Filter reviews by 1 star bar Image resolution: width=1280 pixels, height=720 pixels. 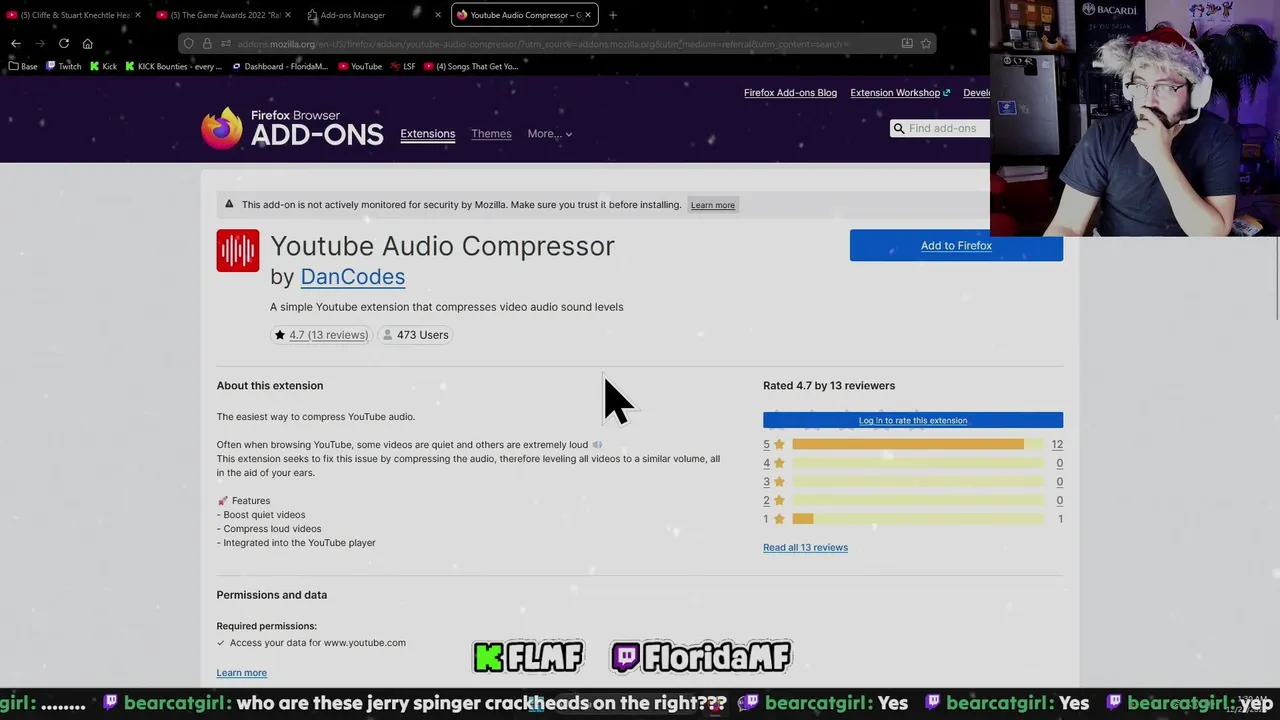click(918, 519)
